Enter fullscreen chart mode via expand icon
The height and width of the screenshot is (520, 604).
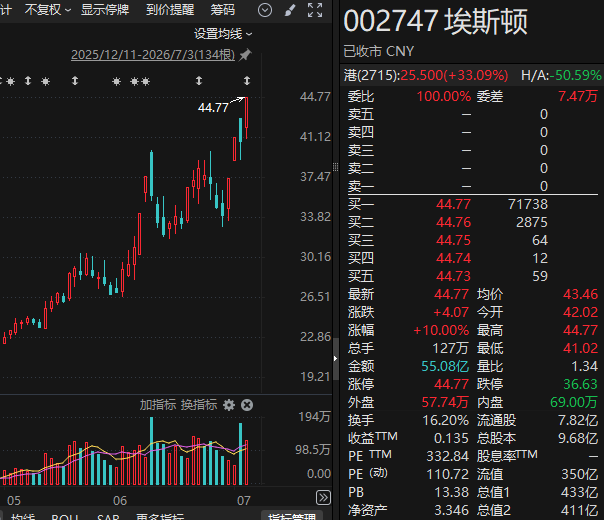coord(315,10)
